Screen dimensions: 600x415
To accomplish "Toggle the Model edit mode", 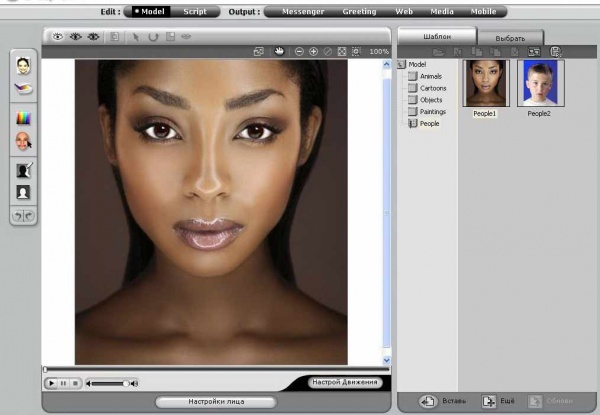I will click(x=150, y=12).
